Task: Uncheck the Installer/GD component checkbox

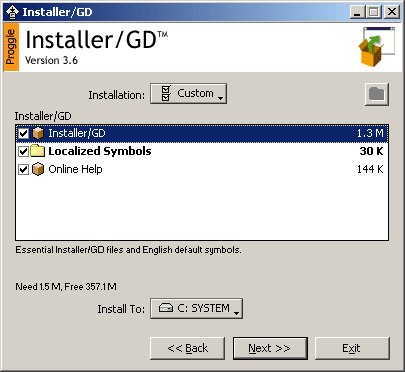Action: pos(23,133)
